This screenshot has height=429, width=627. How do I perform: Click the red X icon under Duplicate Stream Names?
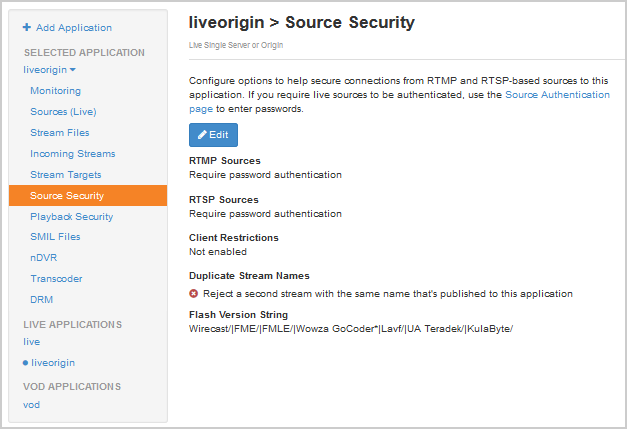(194, 294)
